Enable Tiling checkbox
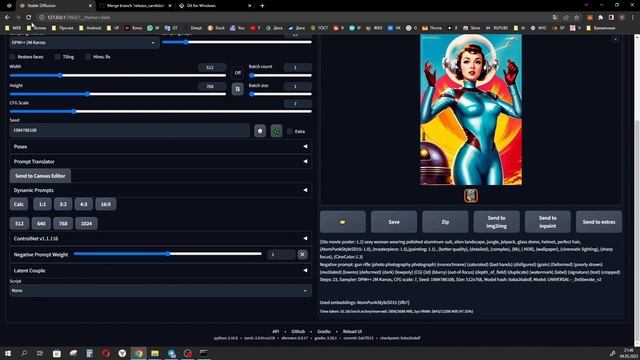The width and height of the screenshot is (640, 360). click(58, 57)
